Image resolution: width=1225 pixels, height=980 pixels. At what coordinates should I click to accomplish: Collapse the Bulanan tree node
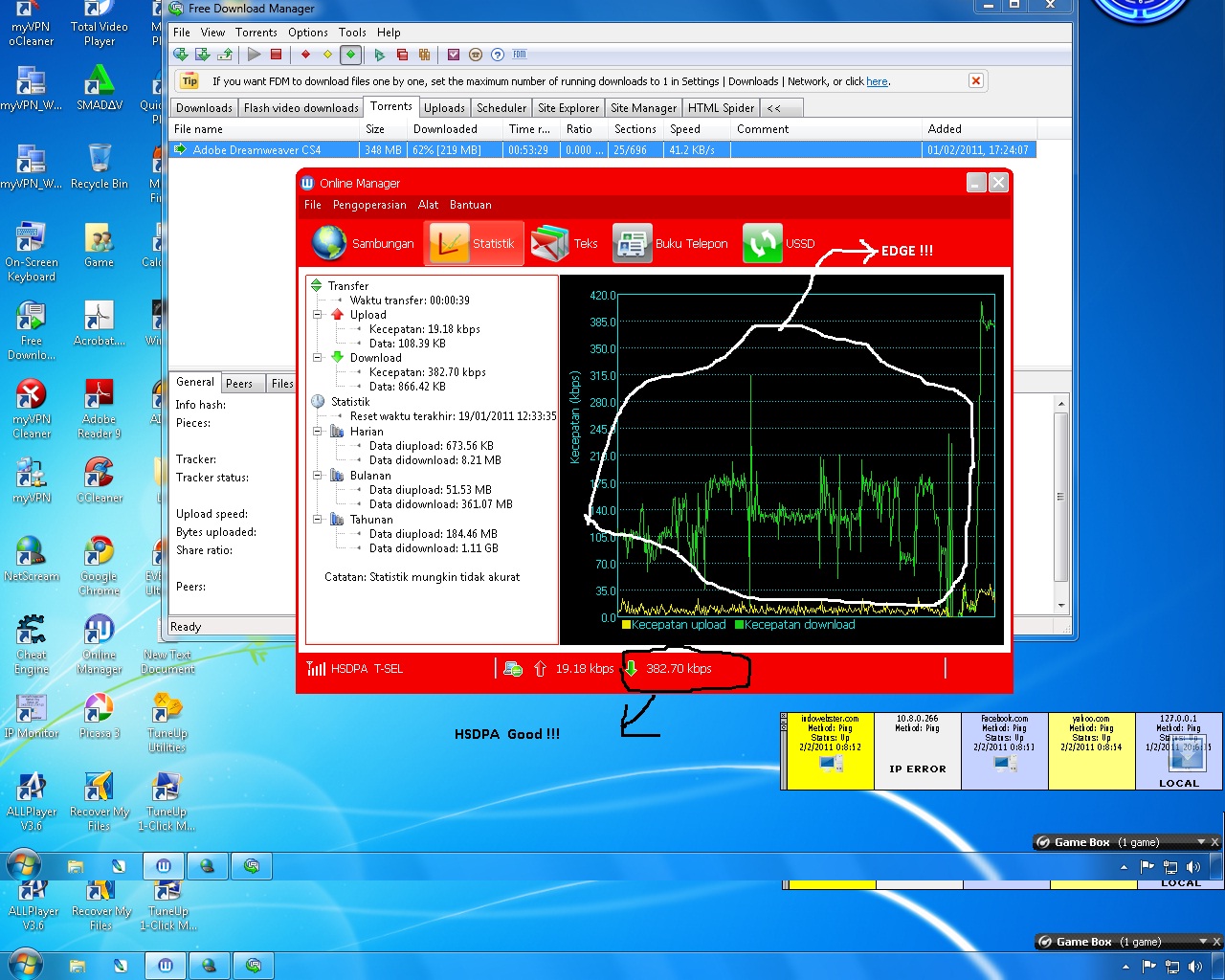(318, 475)
